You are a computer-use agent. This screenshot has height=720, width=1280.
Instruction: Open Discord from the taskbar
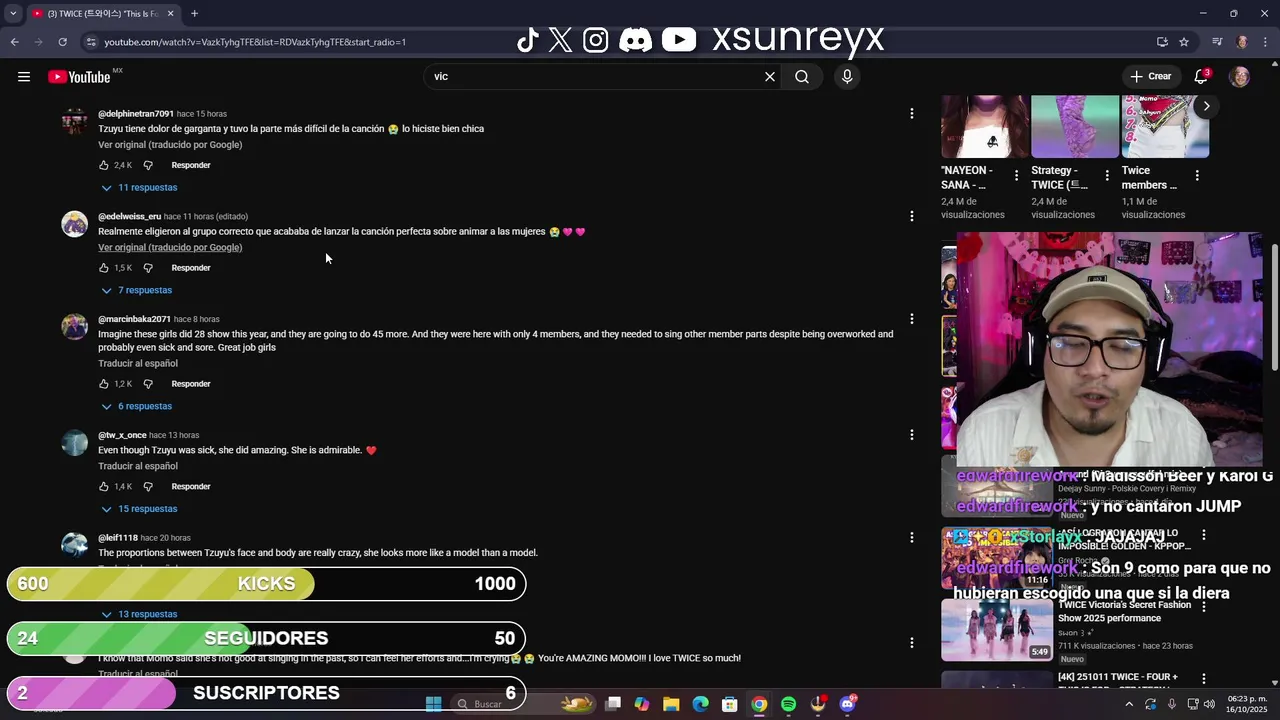point(848,704)
